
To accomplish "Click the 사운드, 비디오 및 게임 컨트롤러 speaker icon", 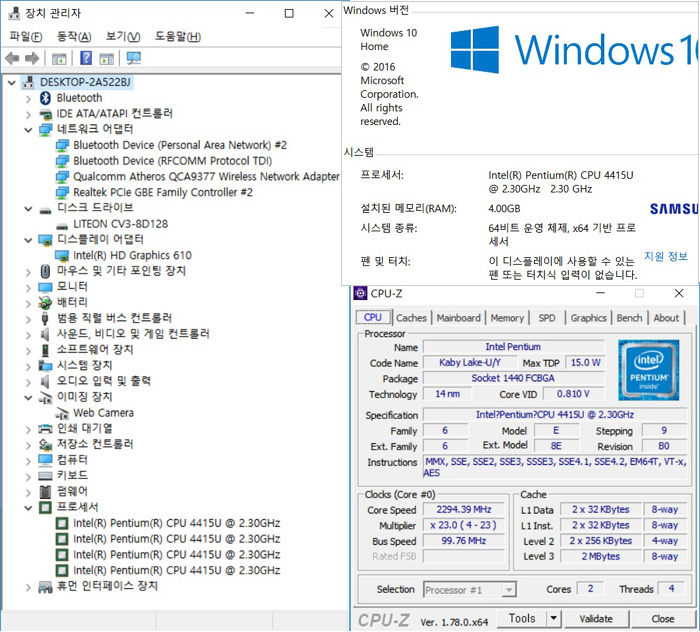I will coord(45,334).
